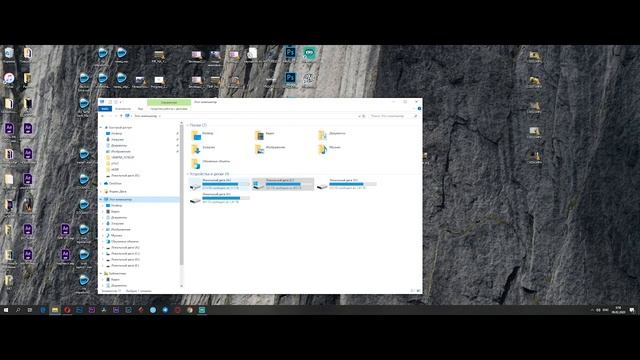This screenshot has height=360, width=640.
Task: Open the address bar history dropdown
Action: point(359,116)
